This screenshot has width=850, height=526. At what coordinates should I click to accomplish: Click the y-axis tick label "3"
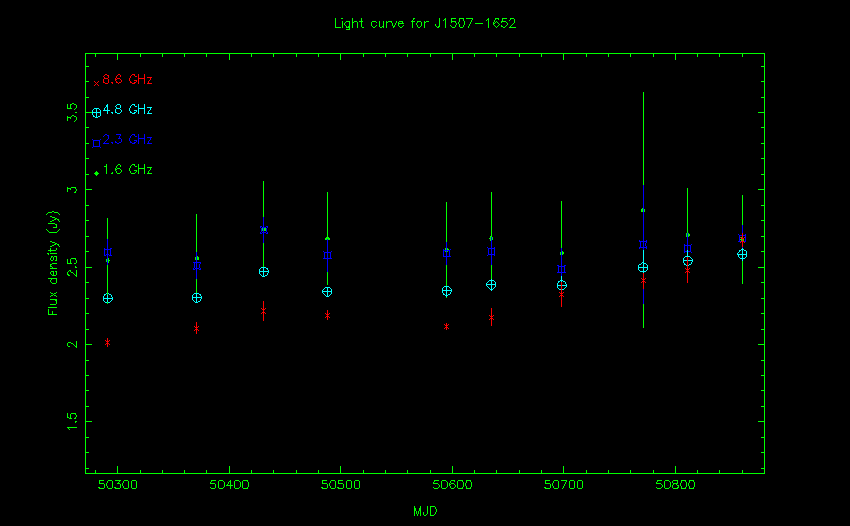[x=72, y=189]
